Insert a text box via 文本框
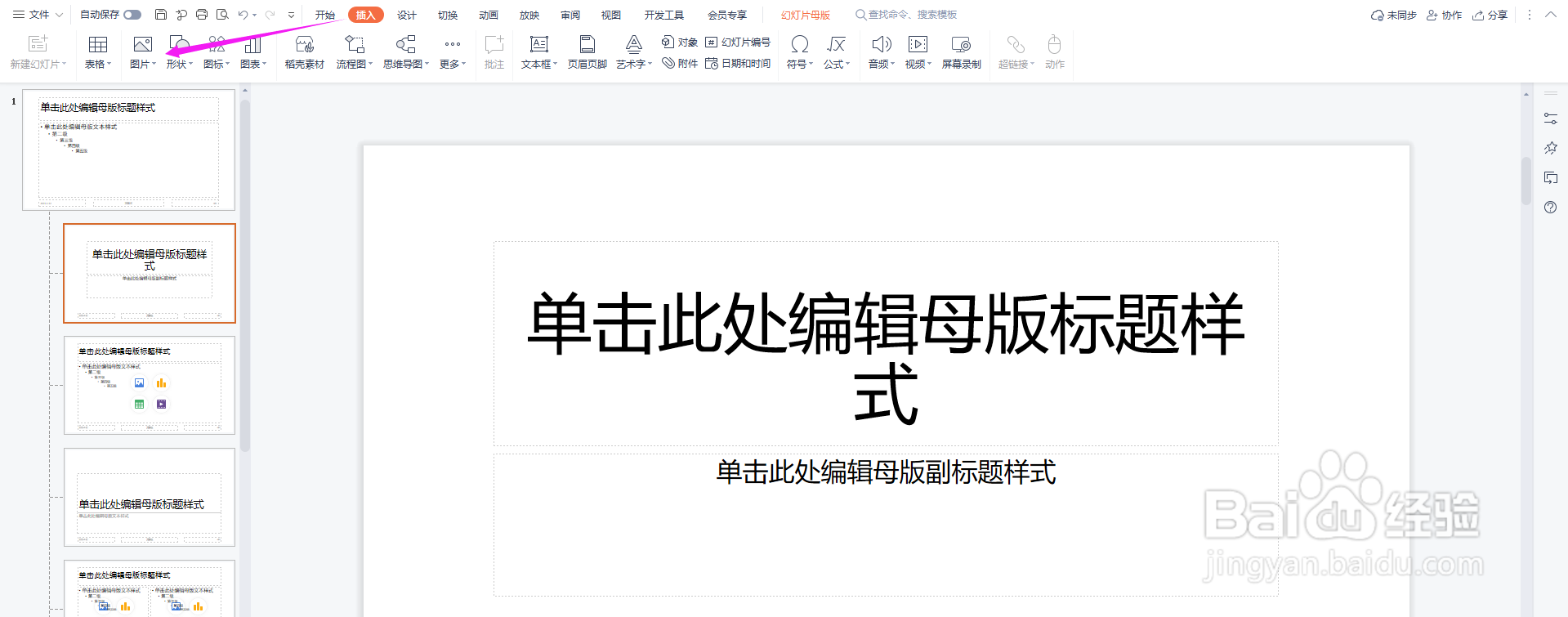The height and width of the screenshot is (617, 1568). coord(539,51)
